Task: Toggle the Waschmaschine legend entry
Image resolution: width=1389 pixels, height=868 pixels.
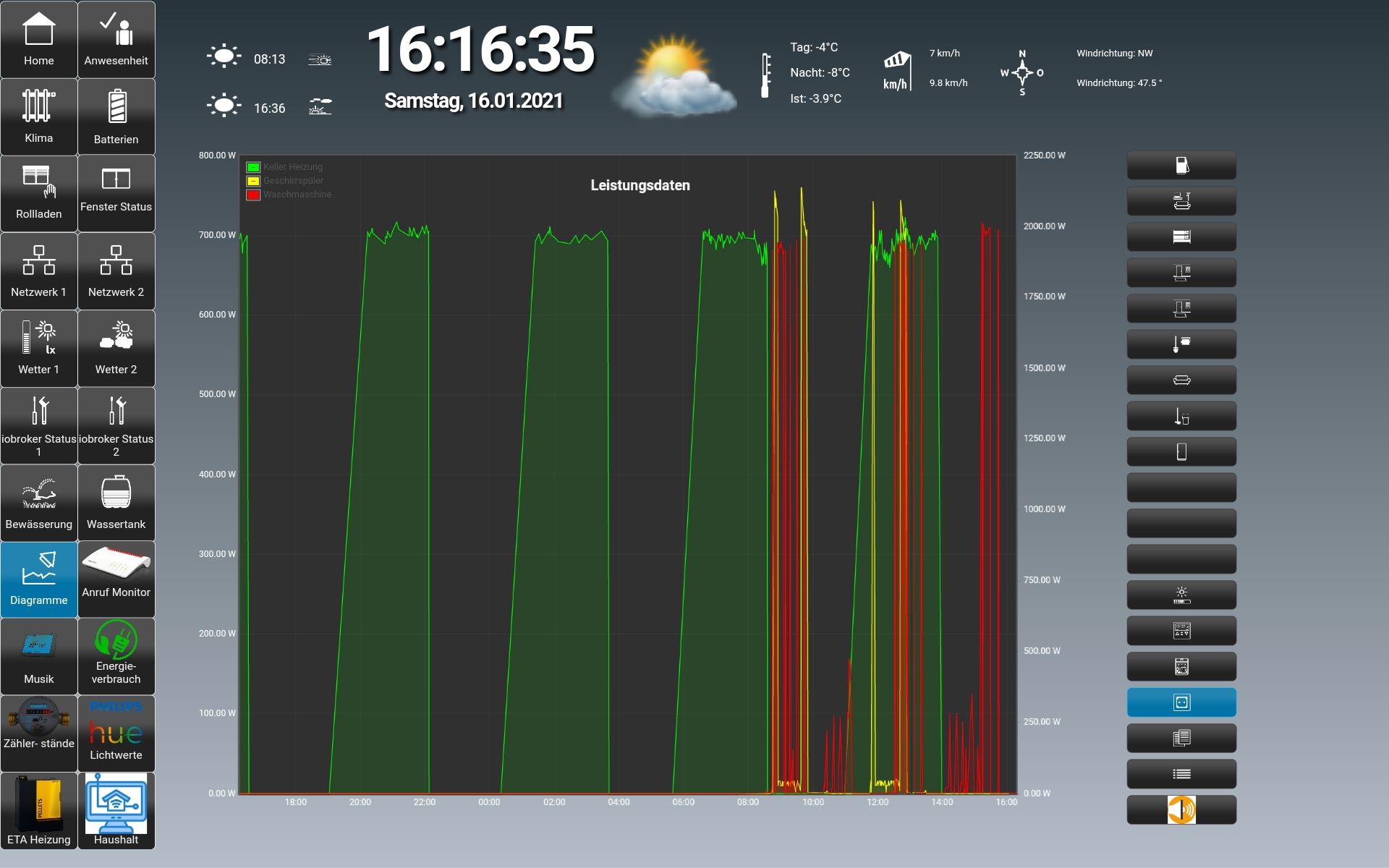Action: [x=297, y=195]
